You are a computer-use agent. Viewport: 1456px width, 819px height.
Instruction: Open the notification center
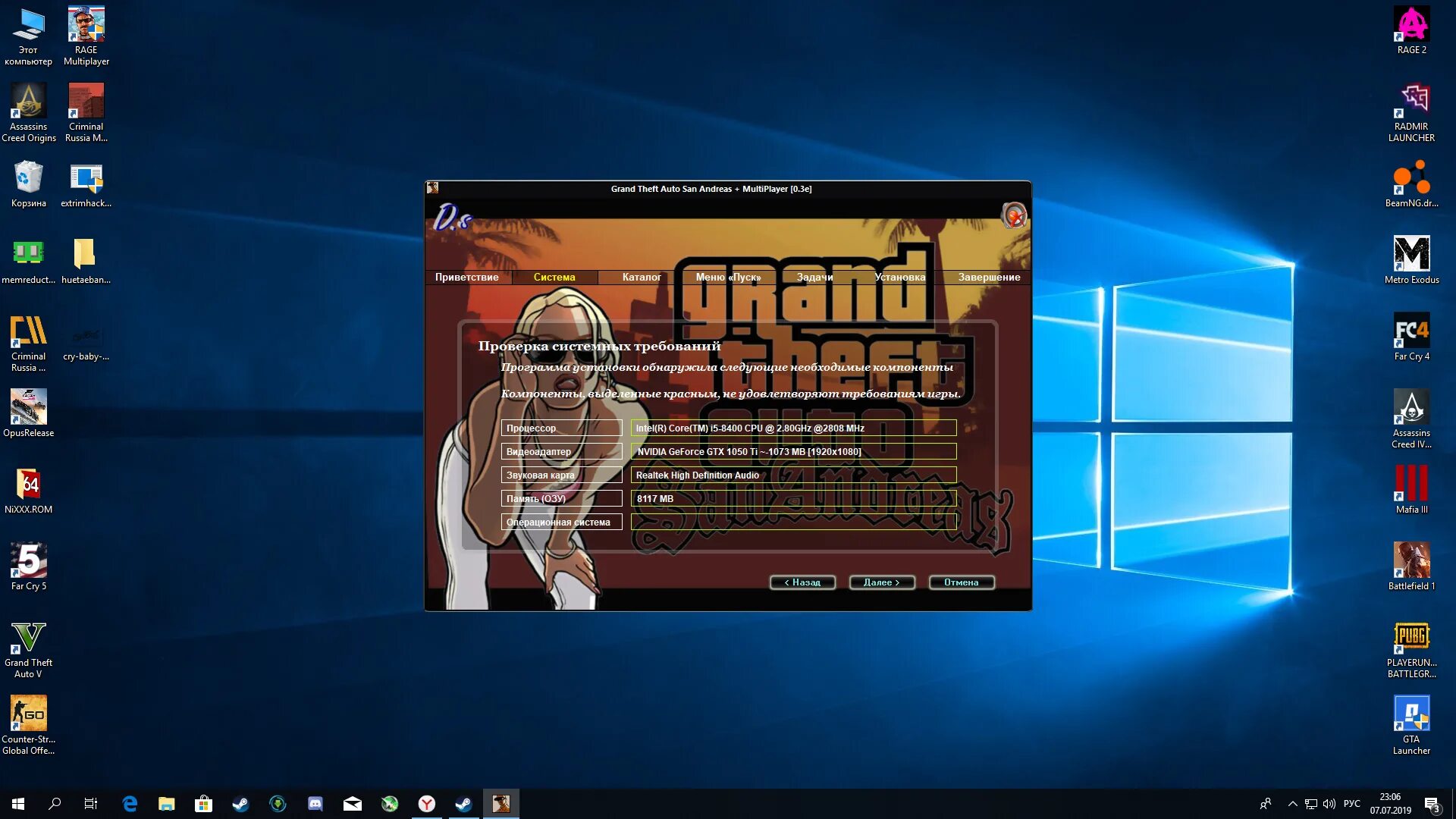coord(1432,804)
